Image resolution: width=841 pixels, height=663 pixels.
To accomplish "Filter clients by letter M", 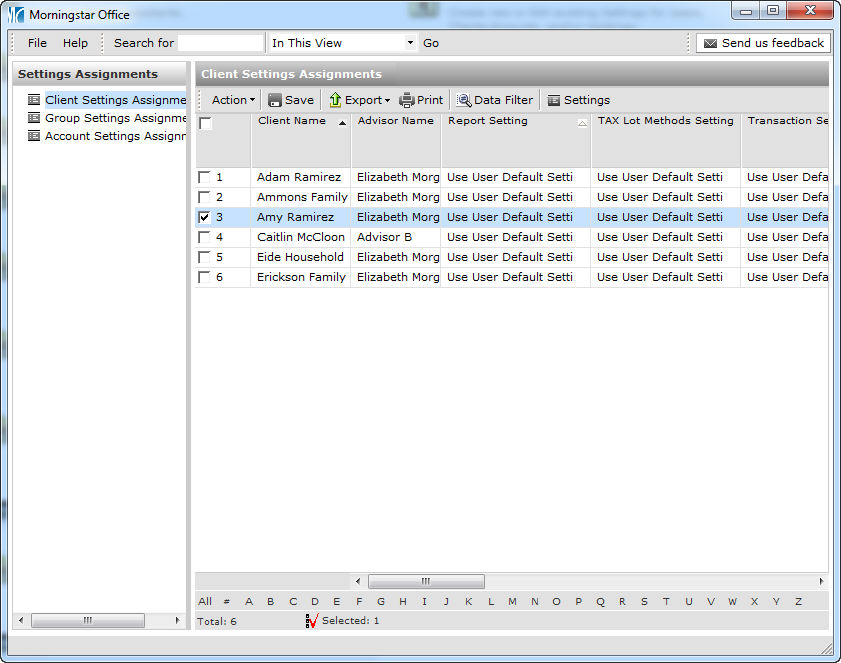I will click(512, 601).
